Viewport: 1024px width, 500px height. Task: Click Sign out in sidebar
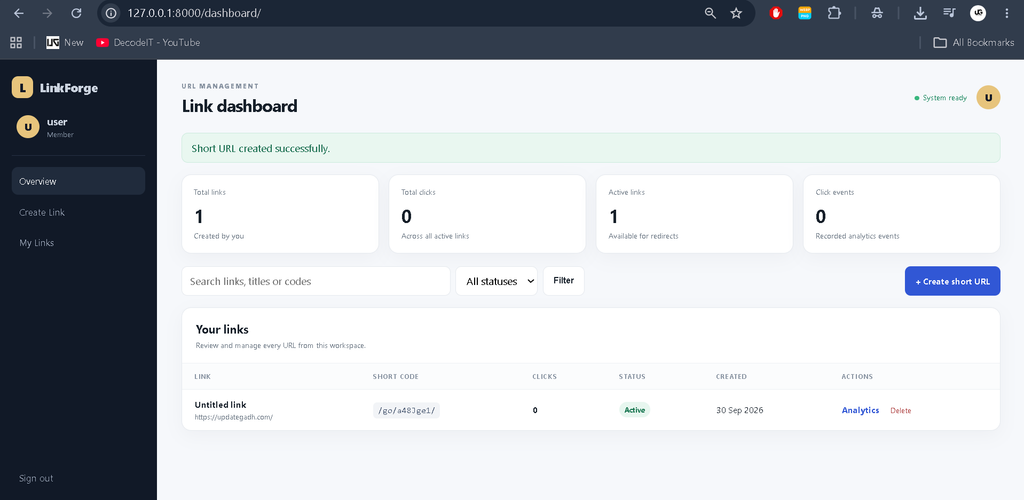36,478
